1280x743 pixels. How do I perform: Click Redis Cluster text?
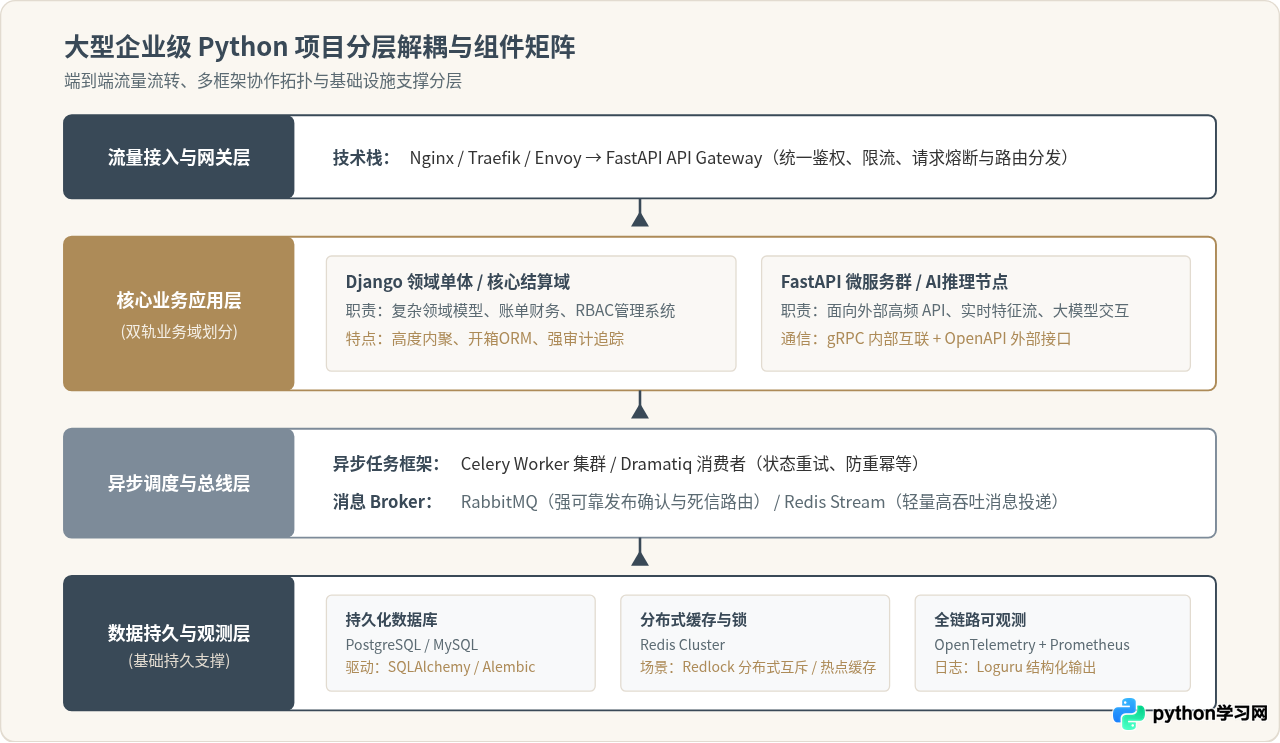coord(683,645)
